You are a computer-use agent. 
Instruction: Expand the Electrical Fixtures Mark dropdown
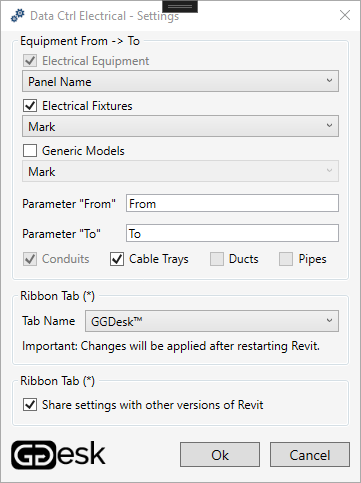pos(180,126)
